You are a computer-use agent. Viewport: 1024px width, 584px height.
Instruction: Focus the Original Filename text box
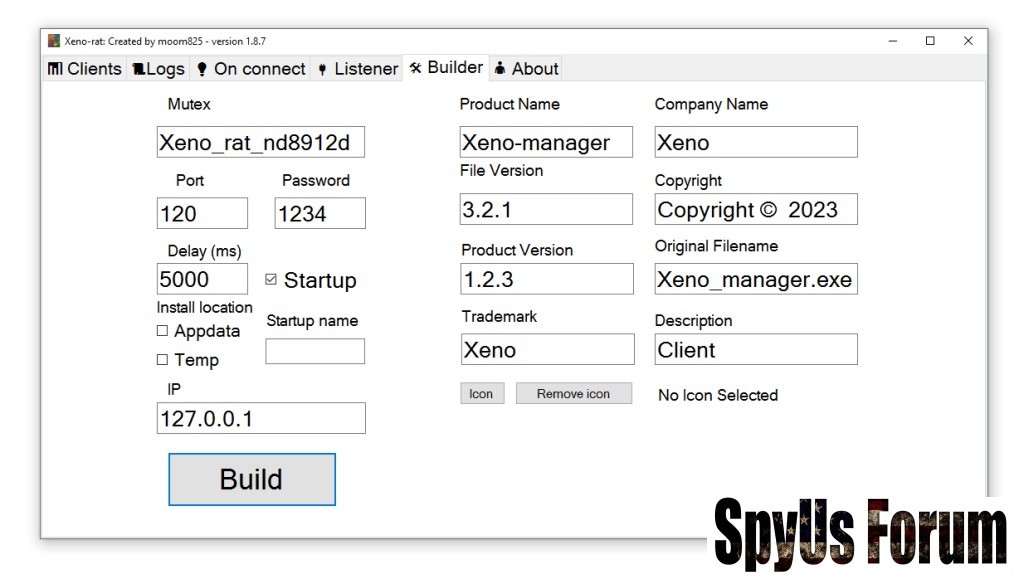tap(755, 279)
